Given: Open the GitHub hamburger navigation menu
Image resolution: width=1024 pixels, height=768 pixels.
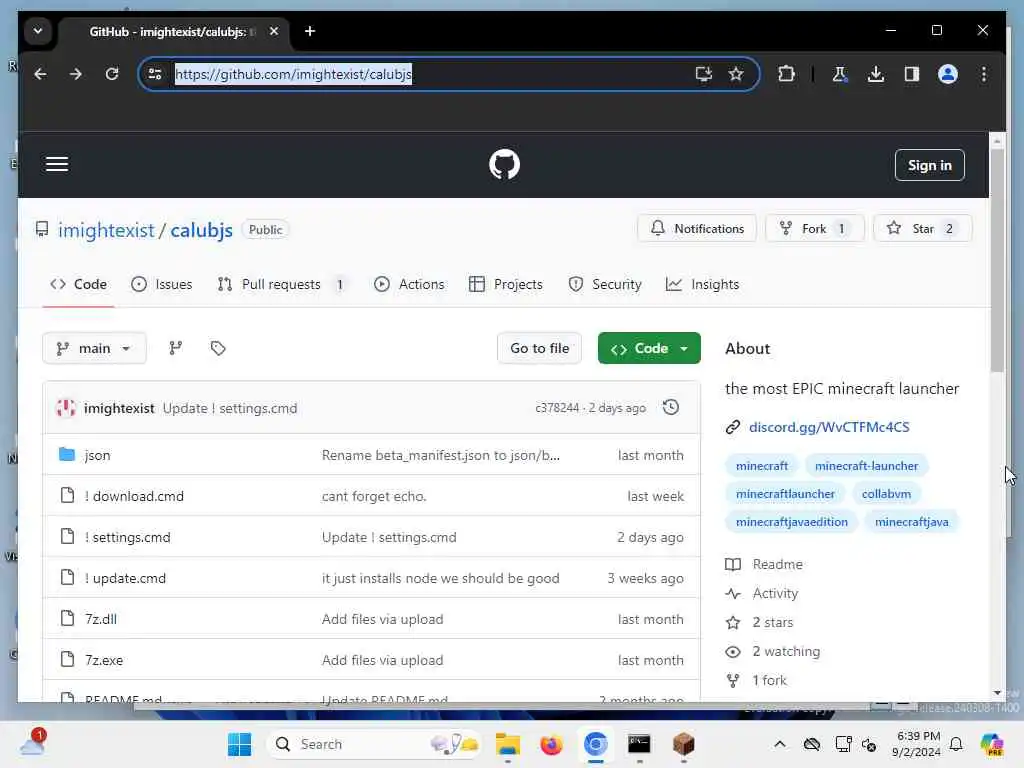Looking at the screenshot, I should point(57,165).
